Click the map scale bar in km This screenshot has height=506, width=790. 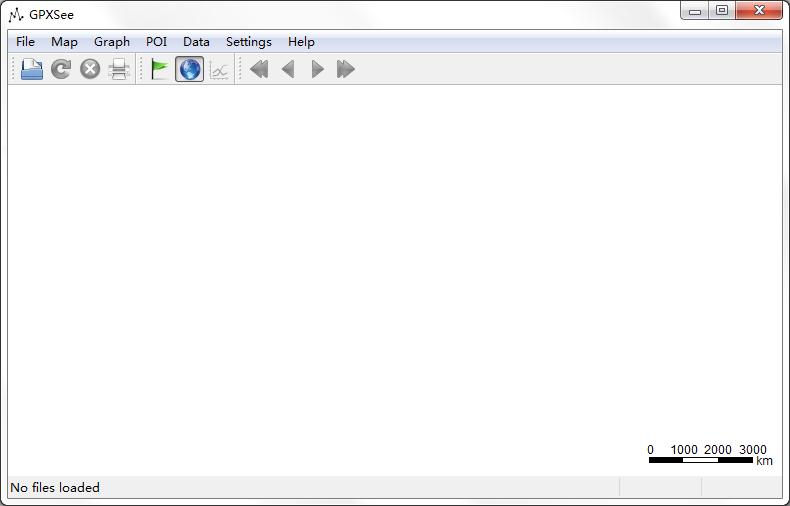(710, 455)
